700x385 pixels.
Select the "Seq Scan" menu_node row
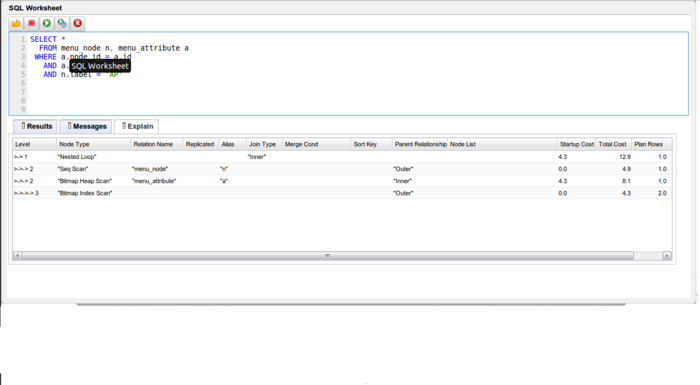(342, 169)
